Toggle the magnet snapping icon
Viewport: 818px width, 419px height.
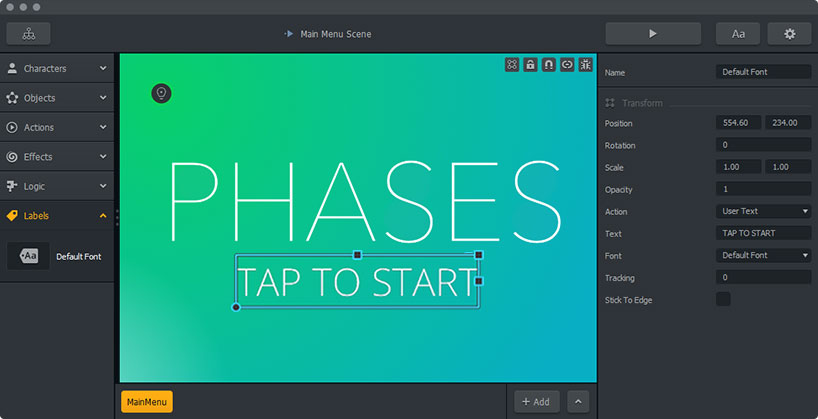[549, 65]
